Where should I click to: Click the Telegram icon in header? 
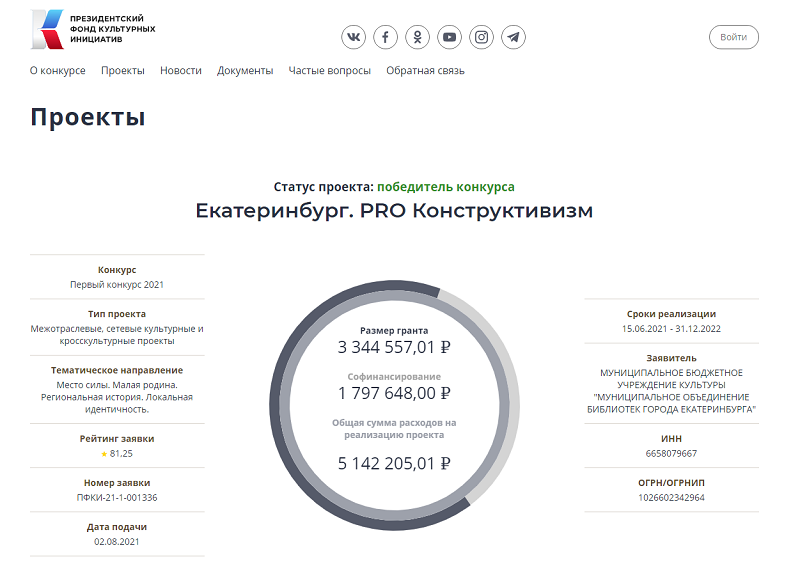(514, 38)
